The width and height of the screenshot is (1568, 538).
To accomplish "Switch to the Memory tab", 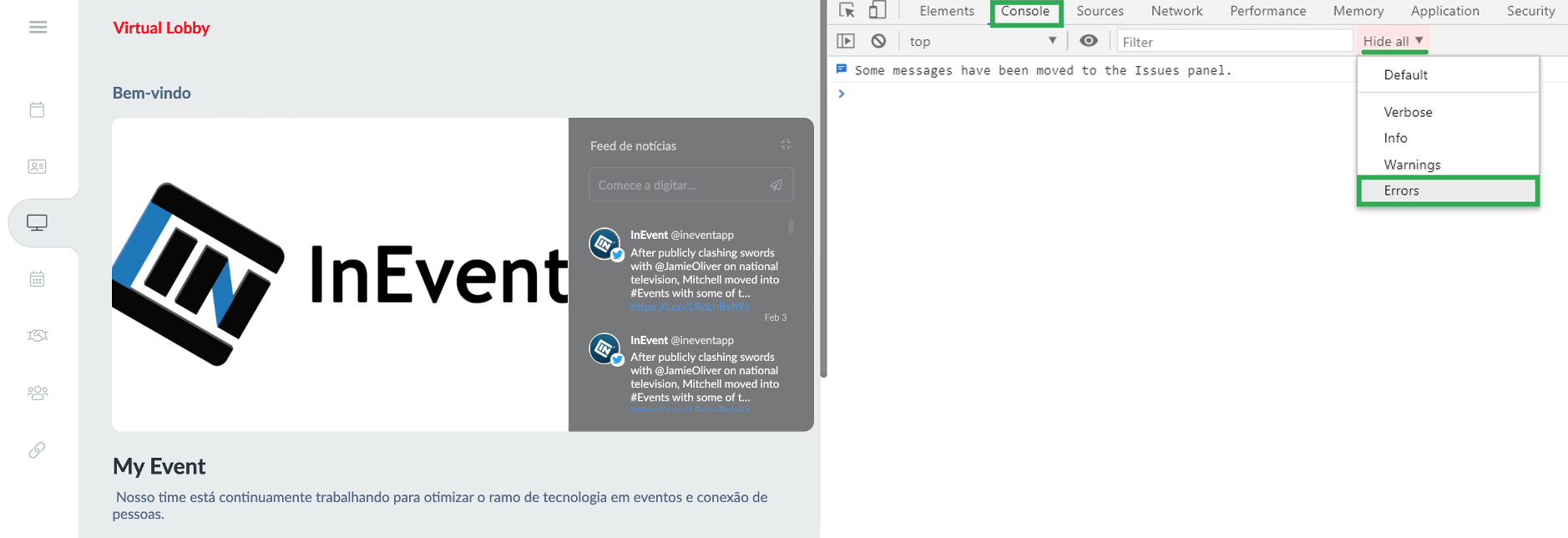I will click(1358, 11).
